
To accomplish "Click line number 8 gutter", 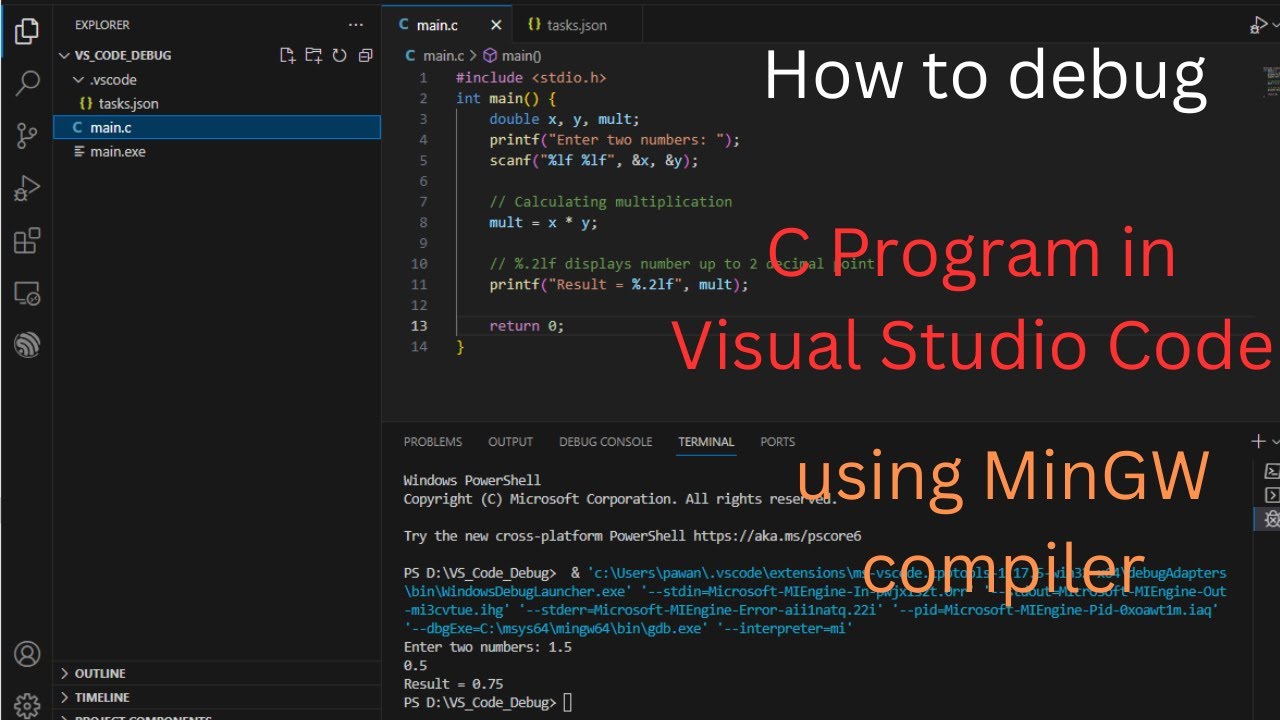I will pos(423,222).
